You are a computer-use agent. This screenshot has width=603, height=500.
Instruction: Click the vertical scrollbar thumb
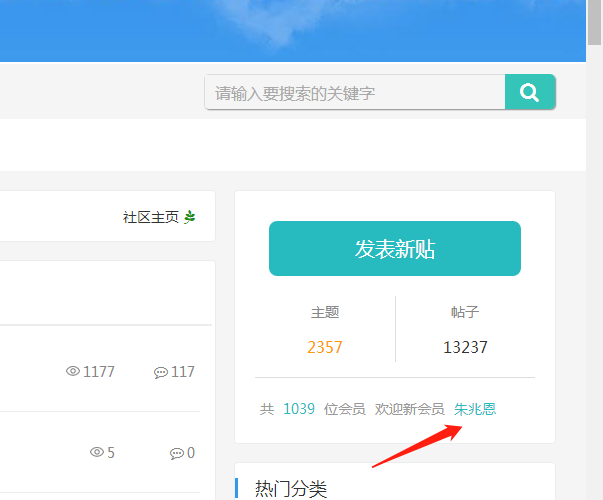595,22
